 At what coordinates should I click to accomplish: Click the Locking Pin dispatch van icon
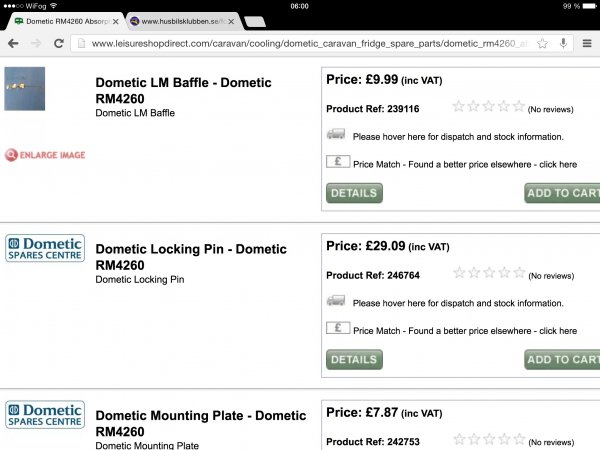(337, 301)
